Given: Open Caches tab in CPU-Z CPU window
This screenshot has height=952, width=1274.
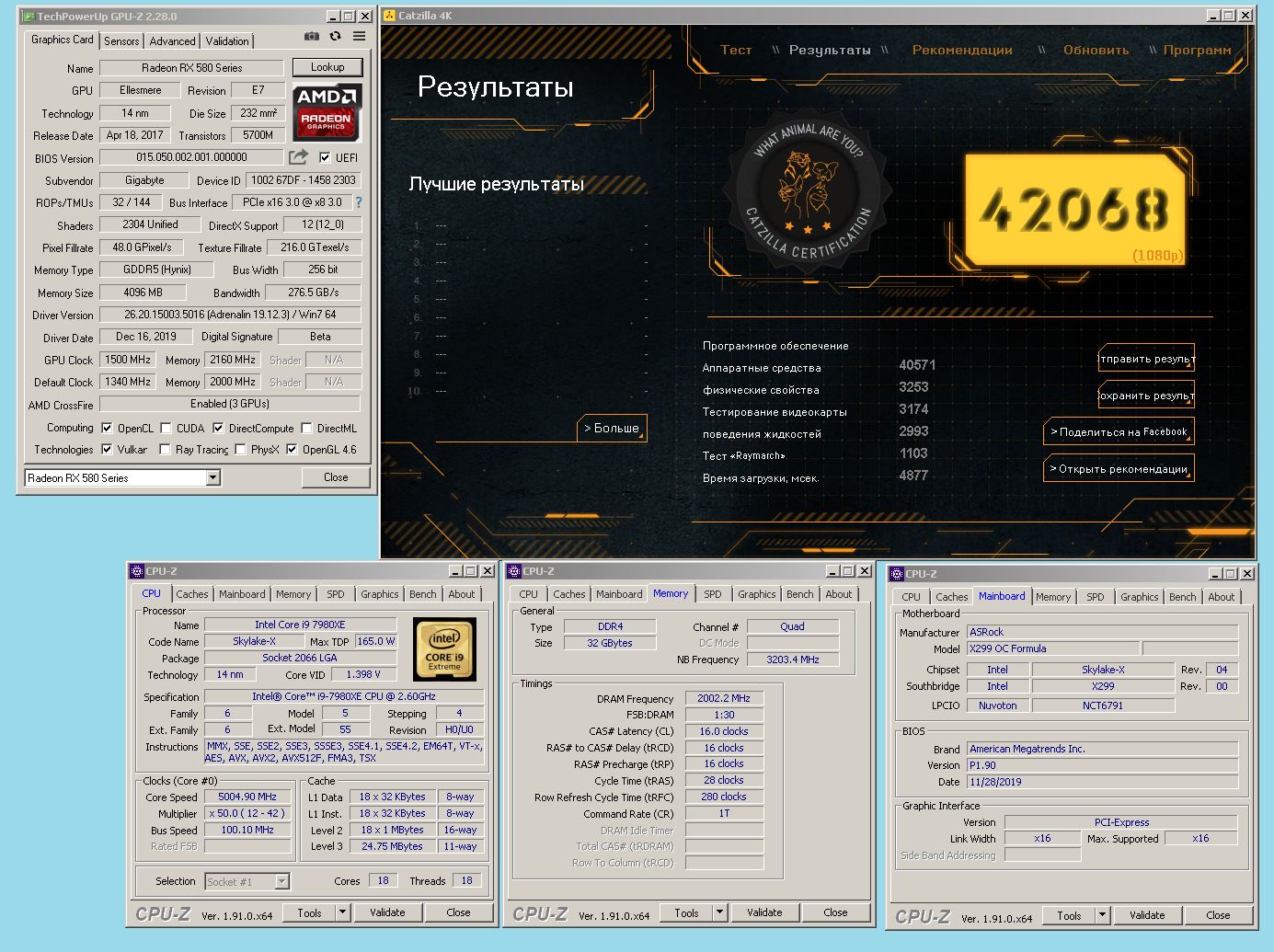Looking at the screenshot, I should pyautogui.click(x=192, y=594).
